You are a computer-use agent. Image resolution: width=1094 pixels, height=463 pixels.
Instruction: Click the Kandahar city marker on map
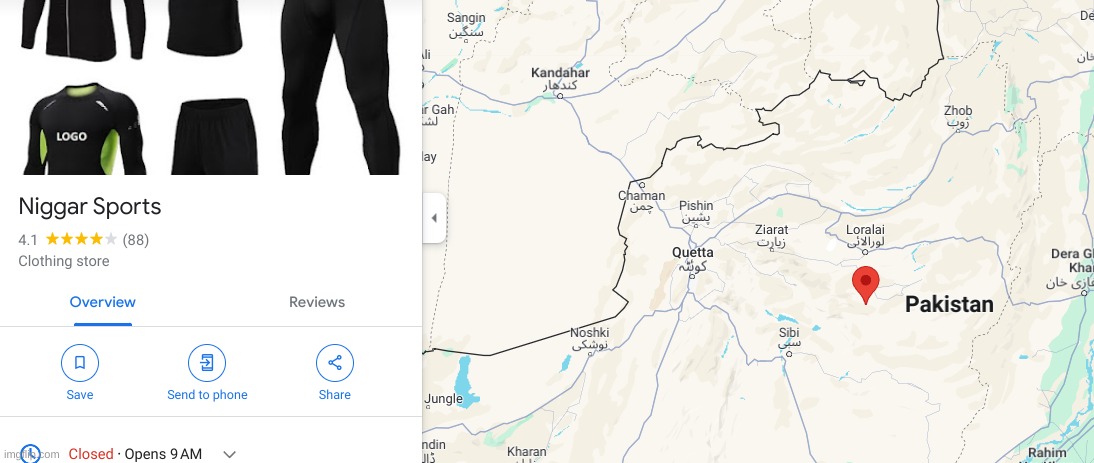[560, 96]
